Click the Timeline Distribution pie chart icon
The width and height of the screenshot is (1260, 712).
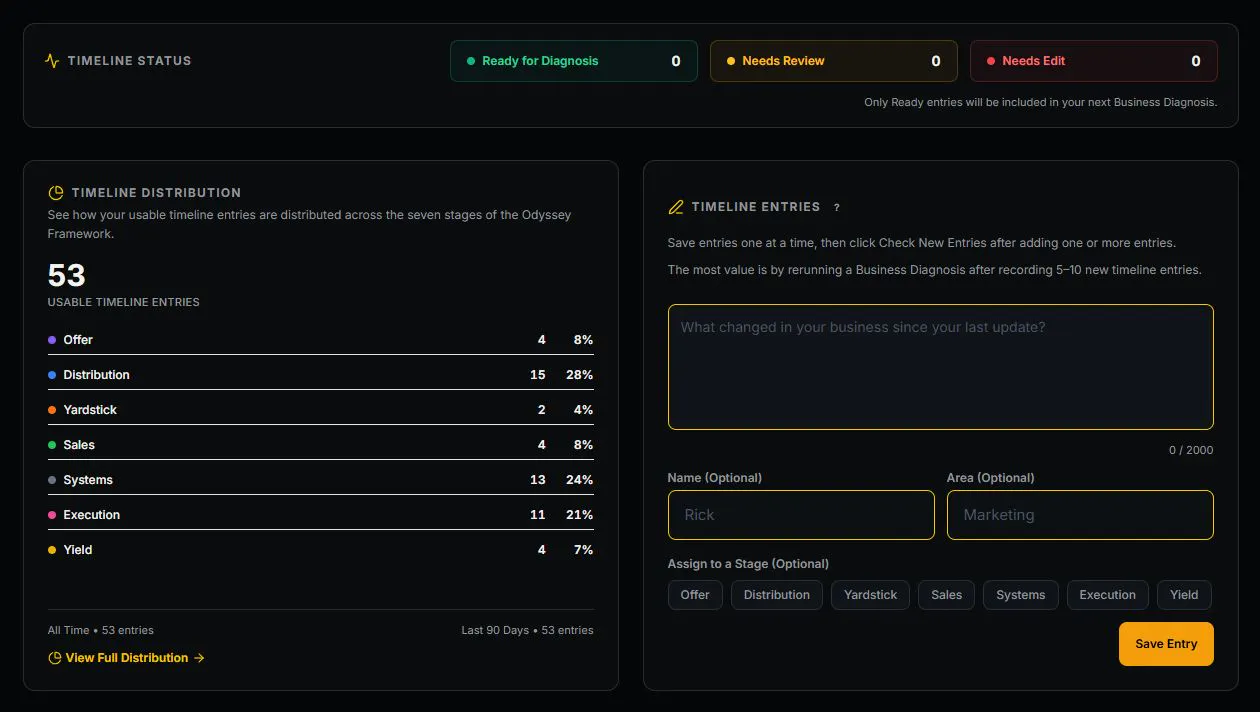56,193
